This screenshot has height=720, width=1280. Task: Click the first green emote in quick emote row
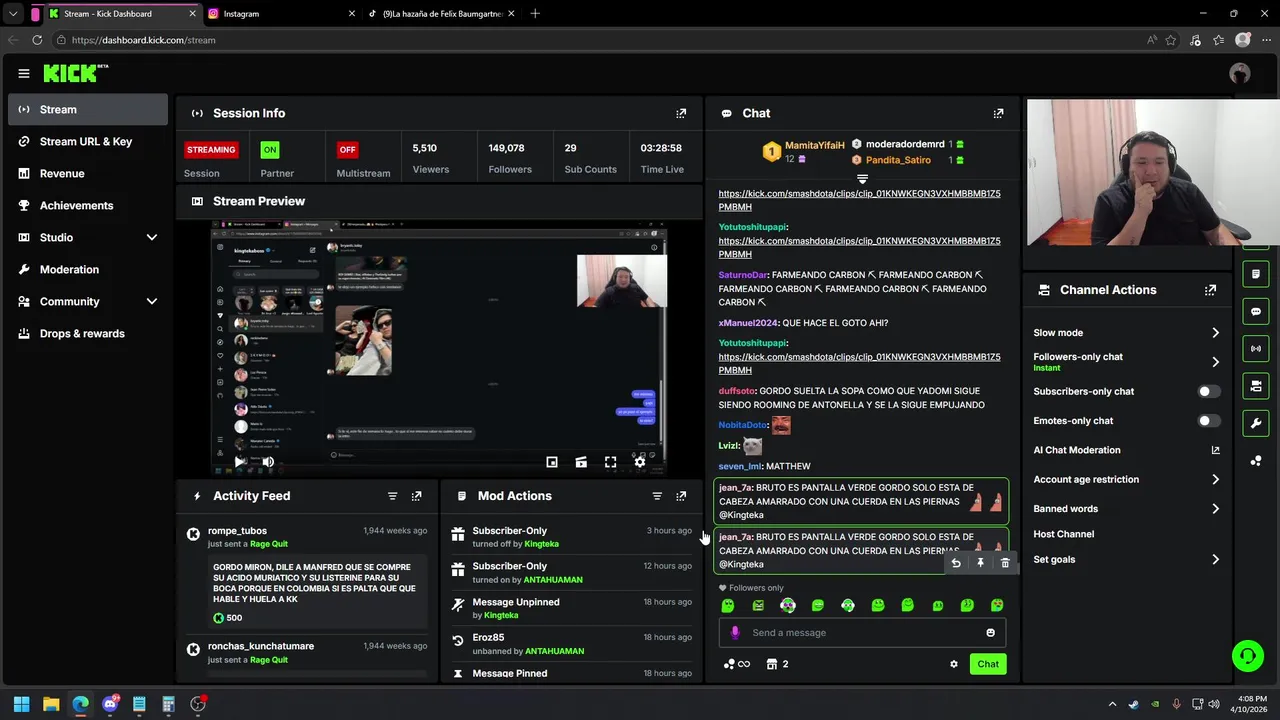coord(728,605)
